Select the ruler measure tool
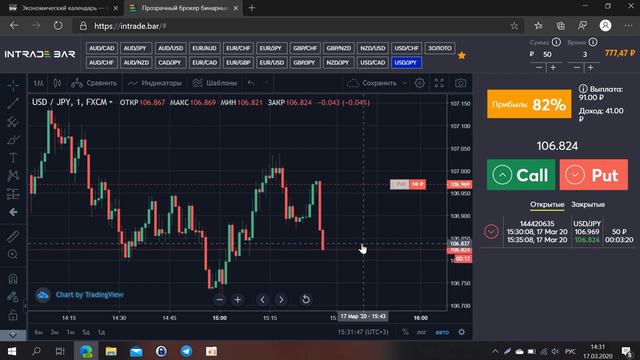 [13, 236]
